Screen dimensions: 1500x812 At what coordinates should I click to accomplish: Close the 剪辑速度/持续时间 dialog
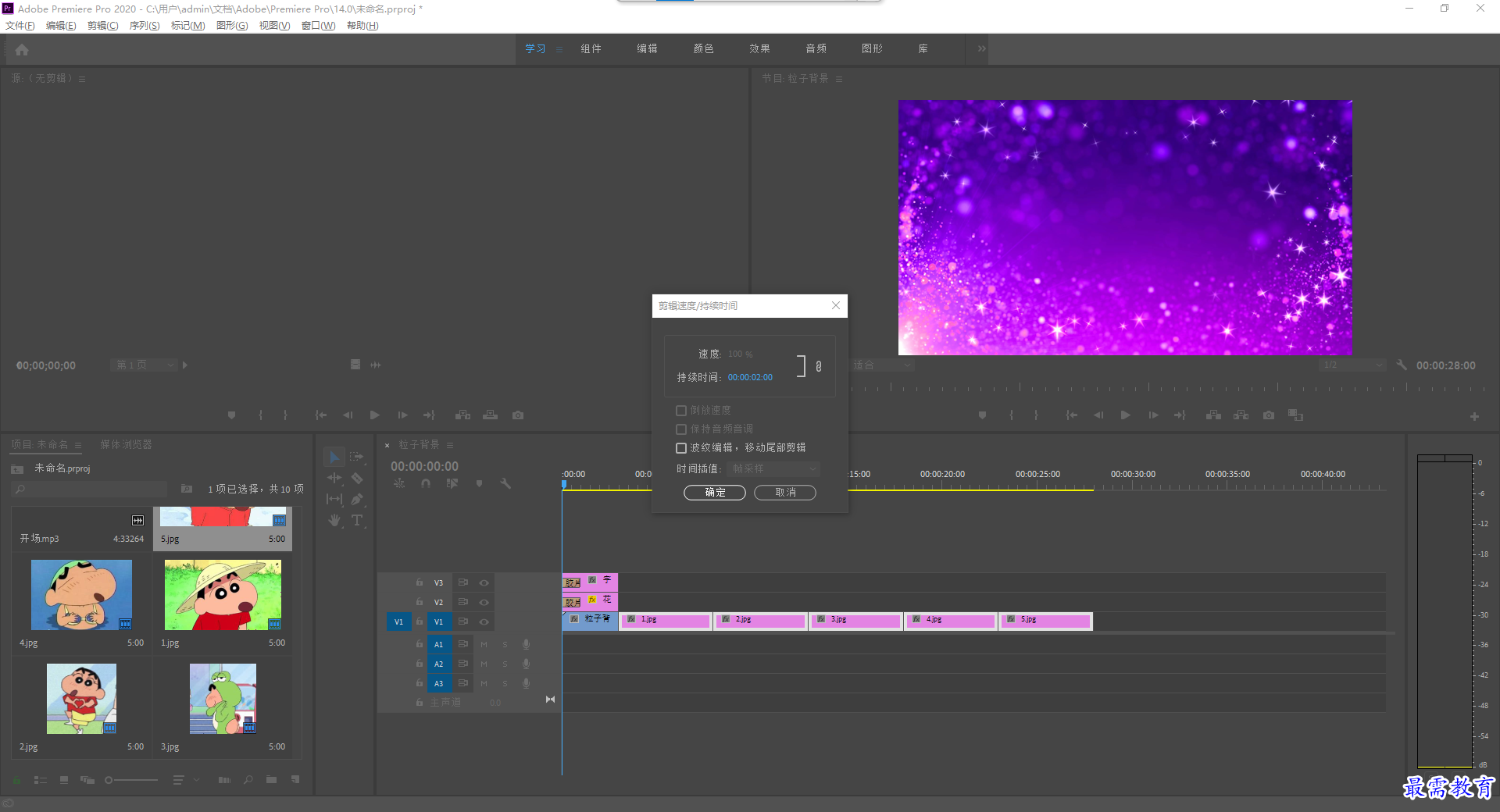(836, 305)
